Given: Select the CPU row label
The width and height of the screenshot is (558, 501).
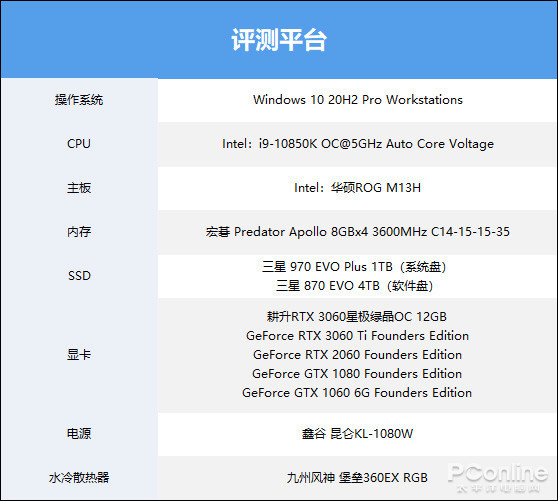Looking at the screenshot, I should coord(79,144).
